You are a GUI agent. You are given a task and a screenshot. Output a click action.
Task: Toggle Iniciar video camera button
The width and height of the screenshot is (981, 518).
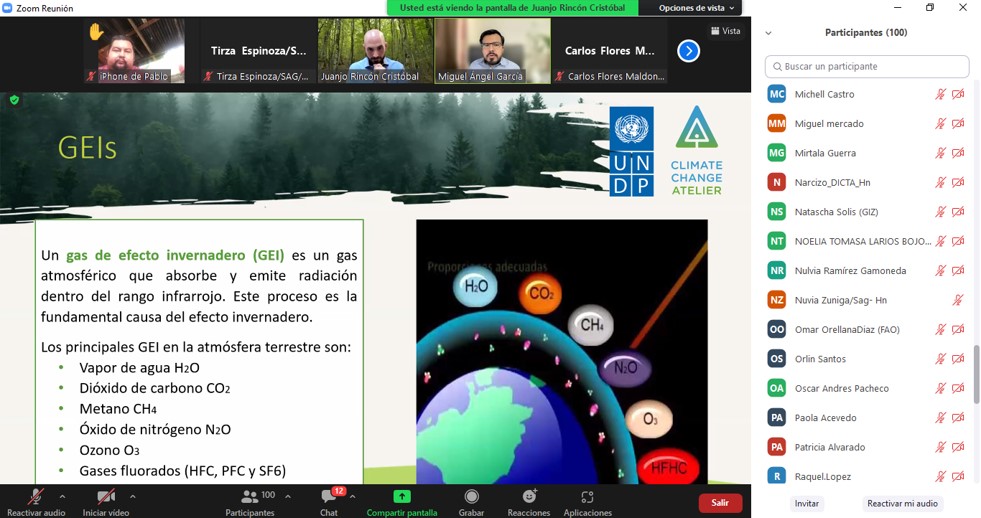point(106,497)
